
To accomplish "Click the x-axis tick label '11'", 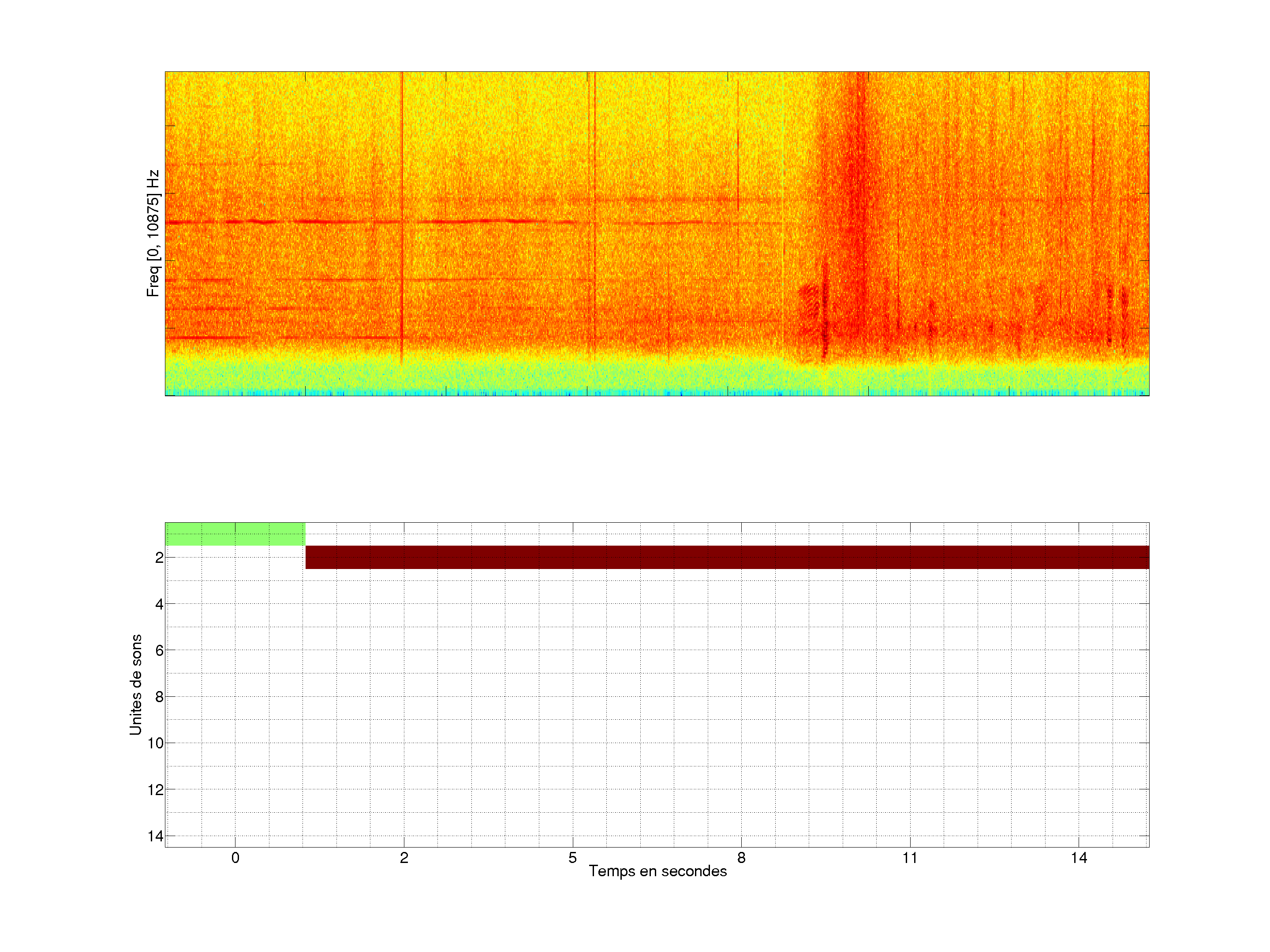I will (x=910, y=858).
